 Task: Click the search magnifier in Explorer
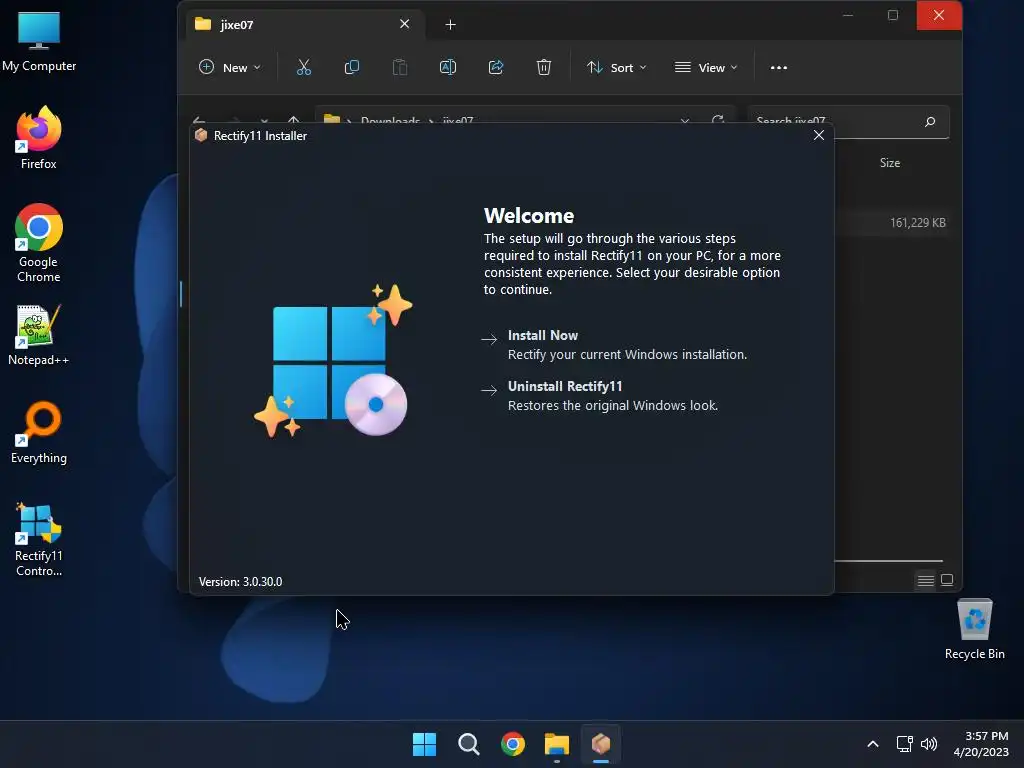pos(930,121)
